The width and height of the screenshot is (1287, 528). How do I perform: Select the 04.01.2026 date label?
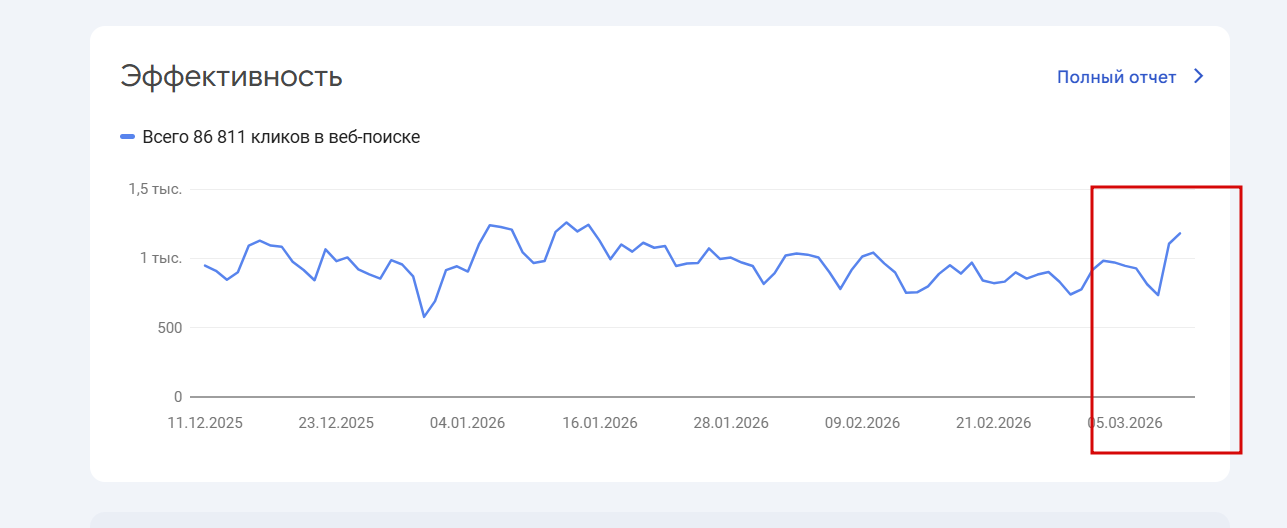tap(467, 423)
